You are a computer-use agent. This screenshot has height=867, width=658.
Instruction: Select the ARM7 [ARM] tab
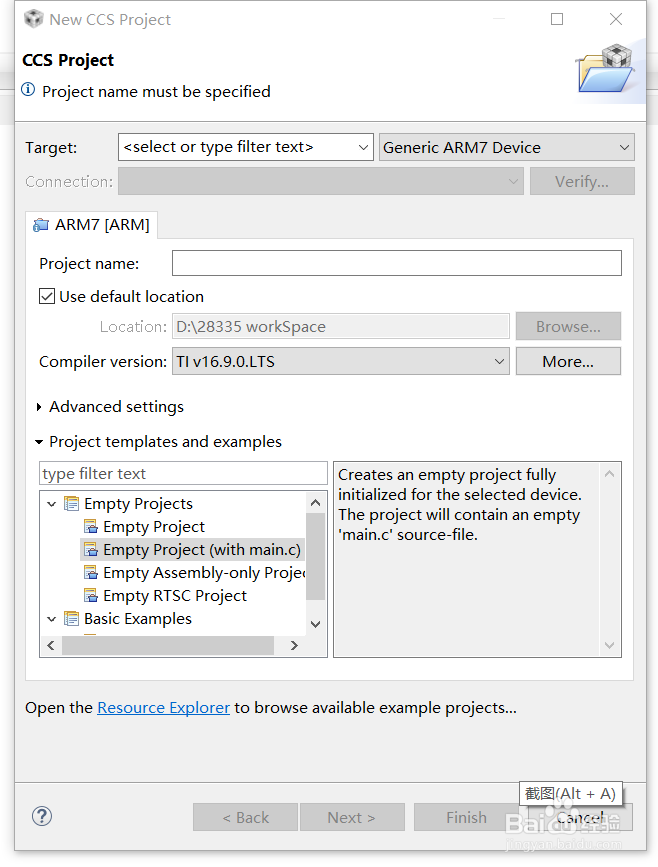[92, 225]
